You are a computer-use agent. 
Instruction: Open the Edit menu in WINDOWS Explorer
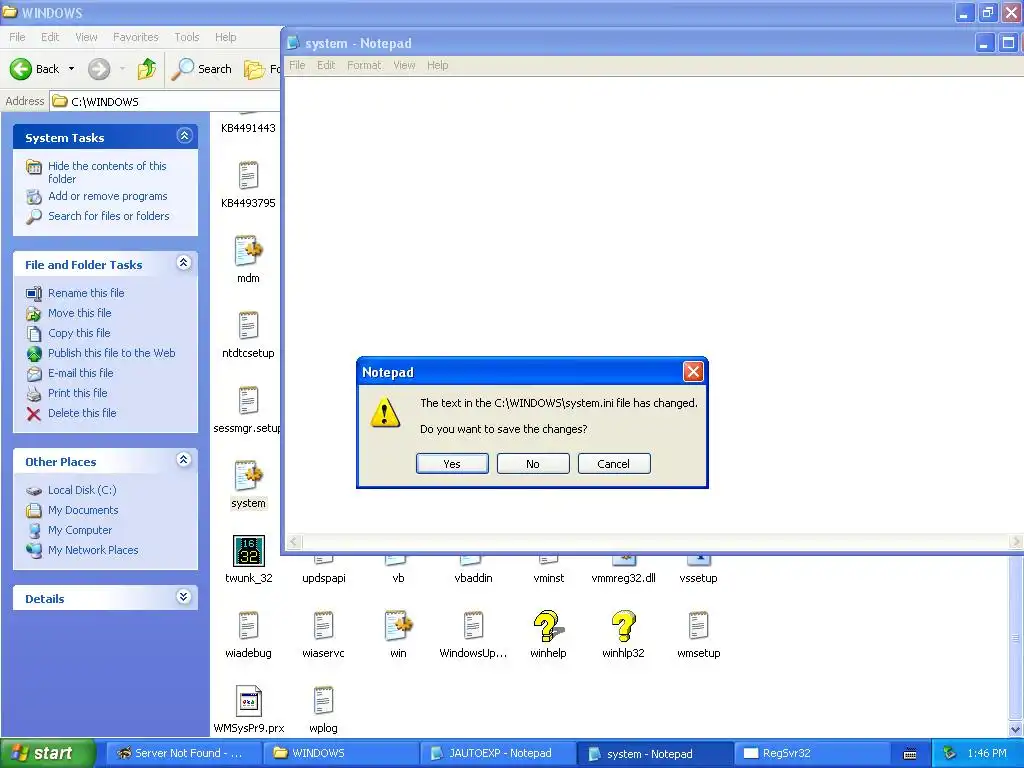(x=50, y=37)
